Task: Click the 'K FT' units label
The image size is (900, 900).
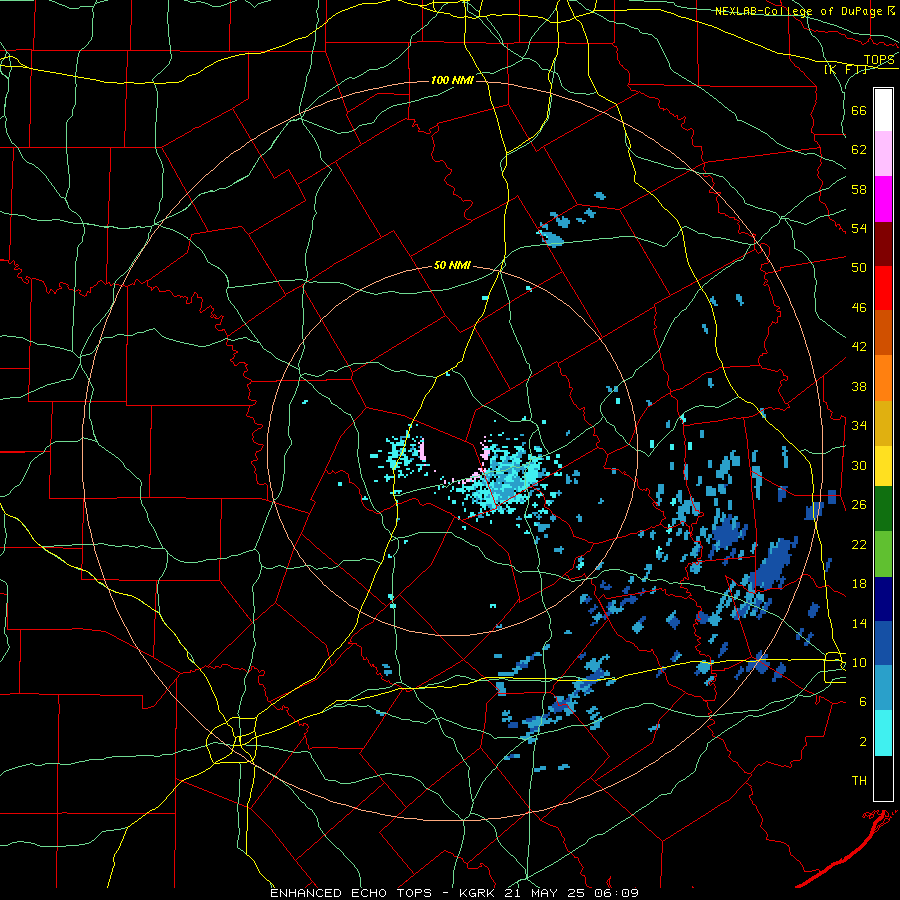Action: tap(845, 69)
